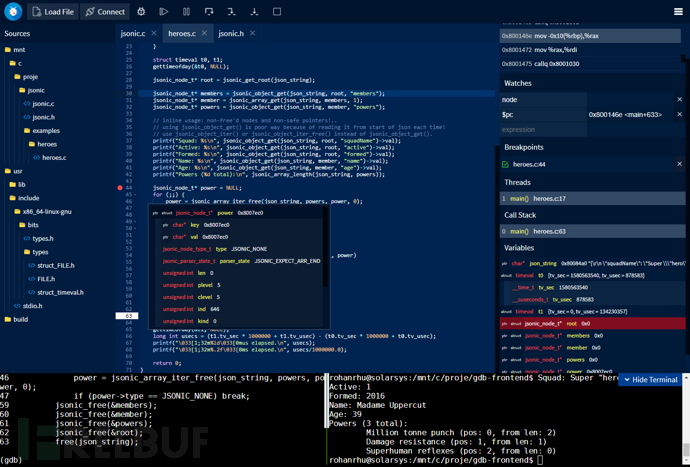Close the heroes.c tab
Viewport: 690px width, 467px height.
(204, 34)
